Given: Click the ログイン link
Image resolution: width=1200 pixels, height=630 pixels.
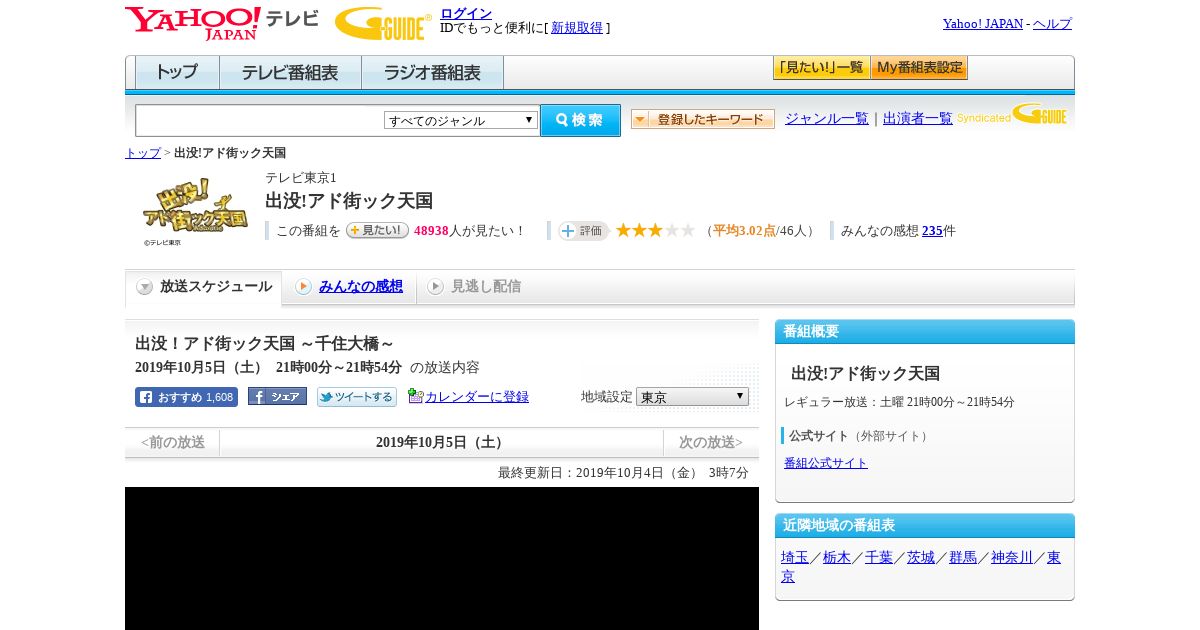Looking at the screenshot, I should point(466,13).
